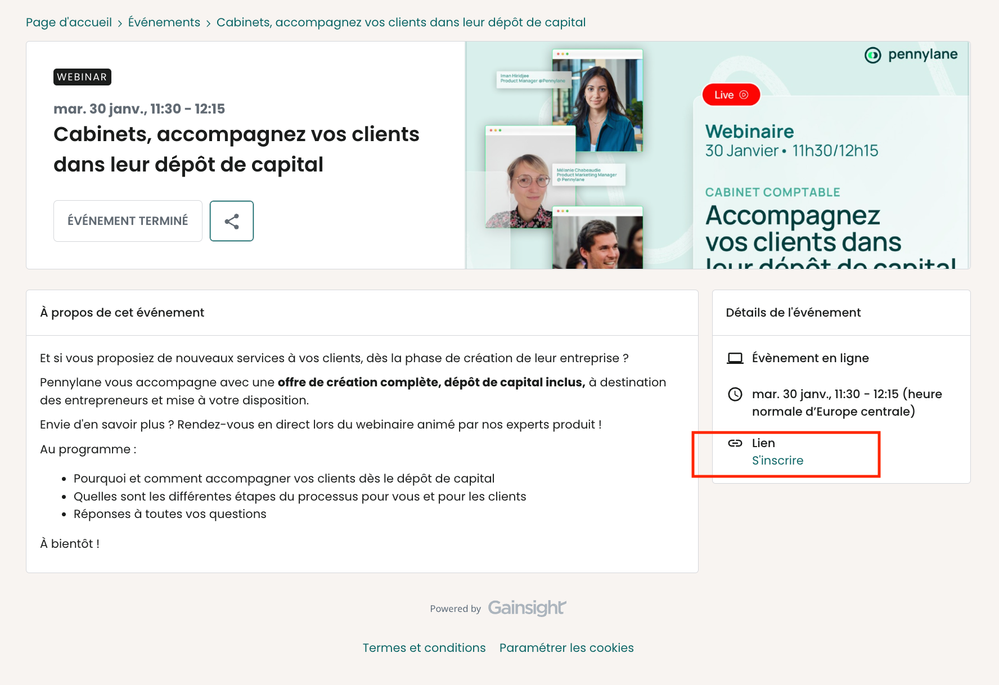The image size is (999, 685).
Task: Click the pennylane logo in banner
Action: click(x=910, y=55)
